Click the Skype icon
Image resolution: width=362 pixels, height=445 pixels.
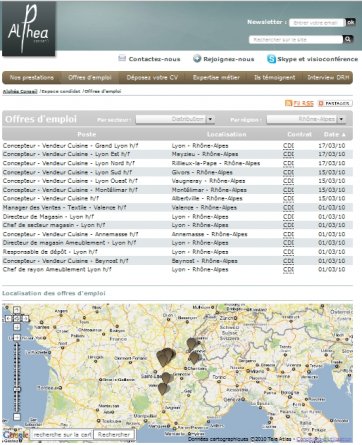pyautogui.click(x=271, y=59)
